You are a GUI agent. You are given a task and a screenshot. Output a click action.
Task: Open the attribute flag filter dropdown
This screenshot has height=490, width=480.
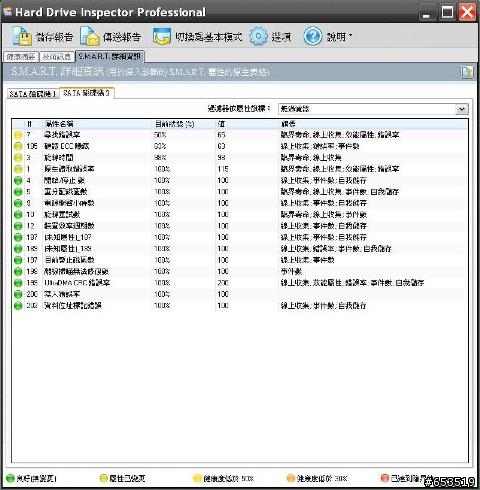point(373,109)
